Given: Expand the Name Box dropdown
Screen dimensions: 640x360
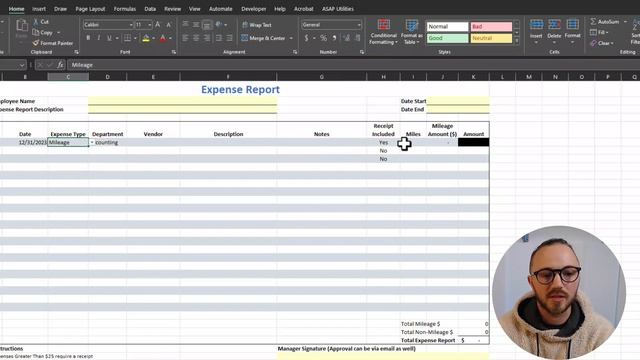Looking at the screenshot, I should [22, 65].
